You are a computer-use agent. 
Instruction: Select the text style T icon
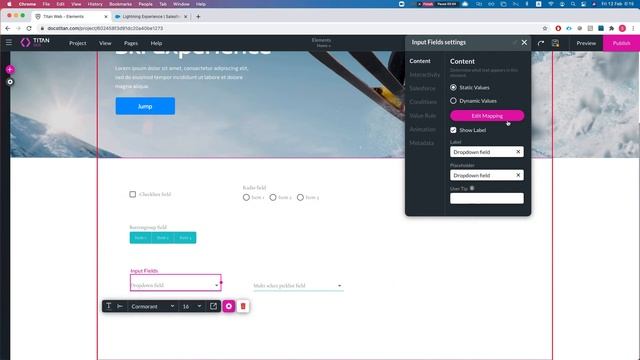point(109,306)
